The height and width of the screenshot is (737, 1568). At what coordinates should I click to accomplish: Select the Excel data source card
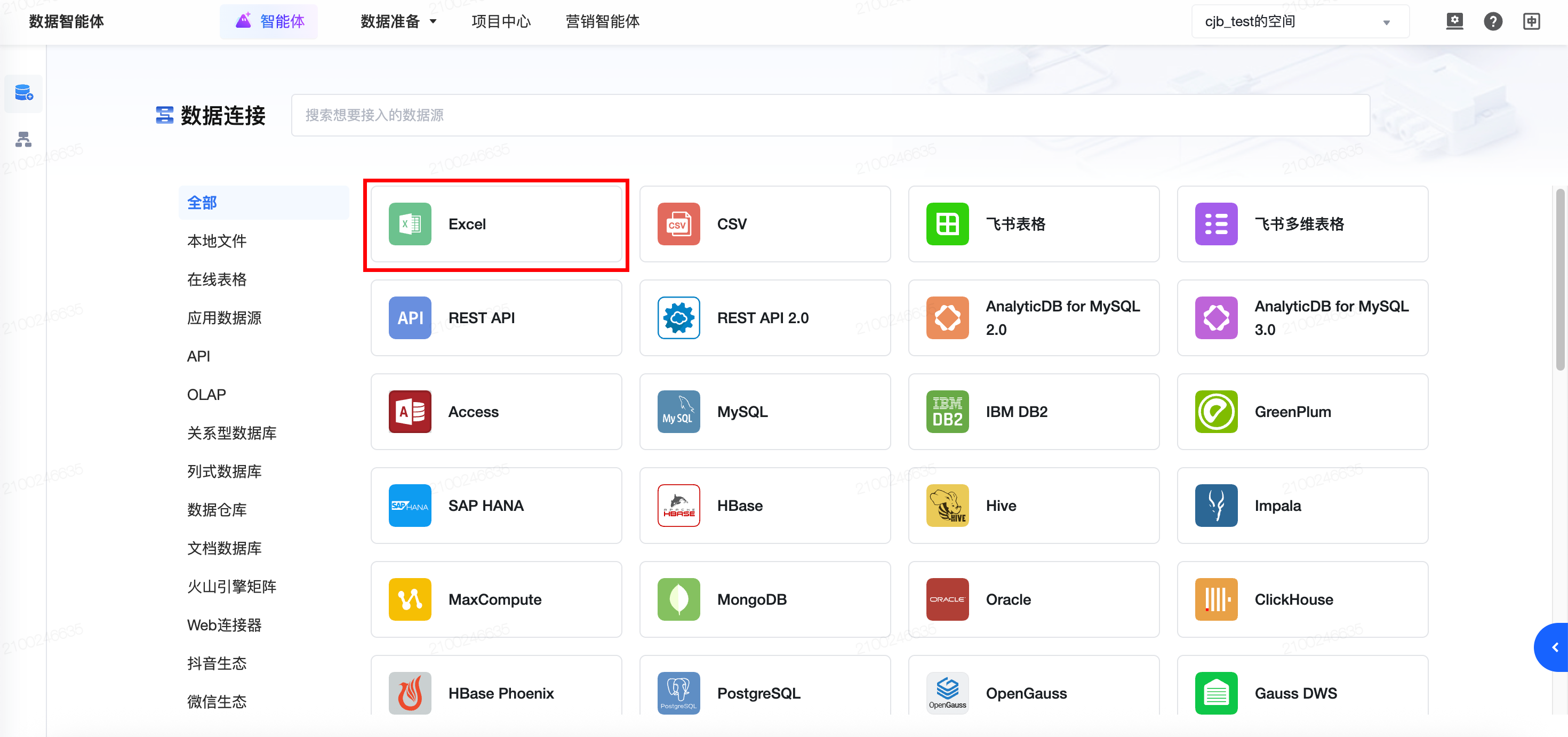(496, 224)
